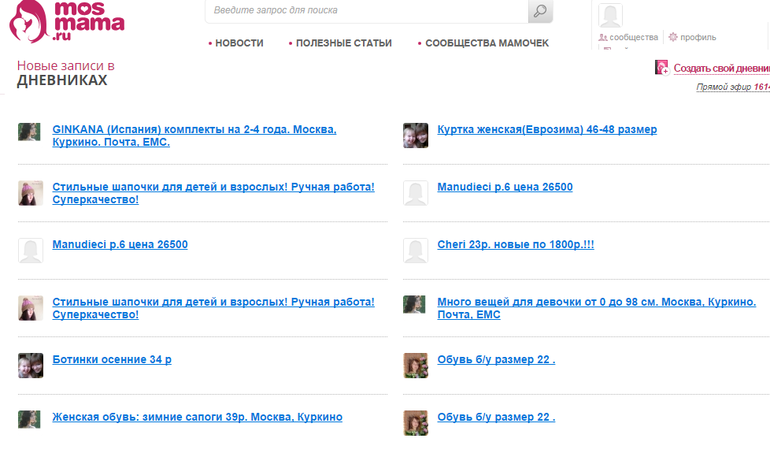Image resolution: width=770 pixels, height=468 pixels.
Task: Click avatar beside Ботинки осенние 34 р
Action: point(30,365)
